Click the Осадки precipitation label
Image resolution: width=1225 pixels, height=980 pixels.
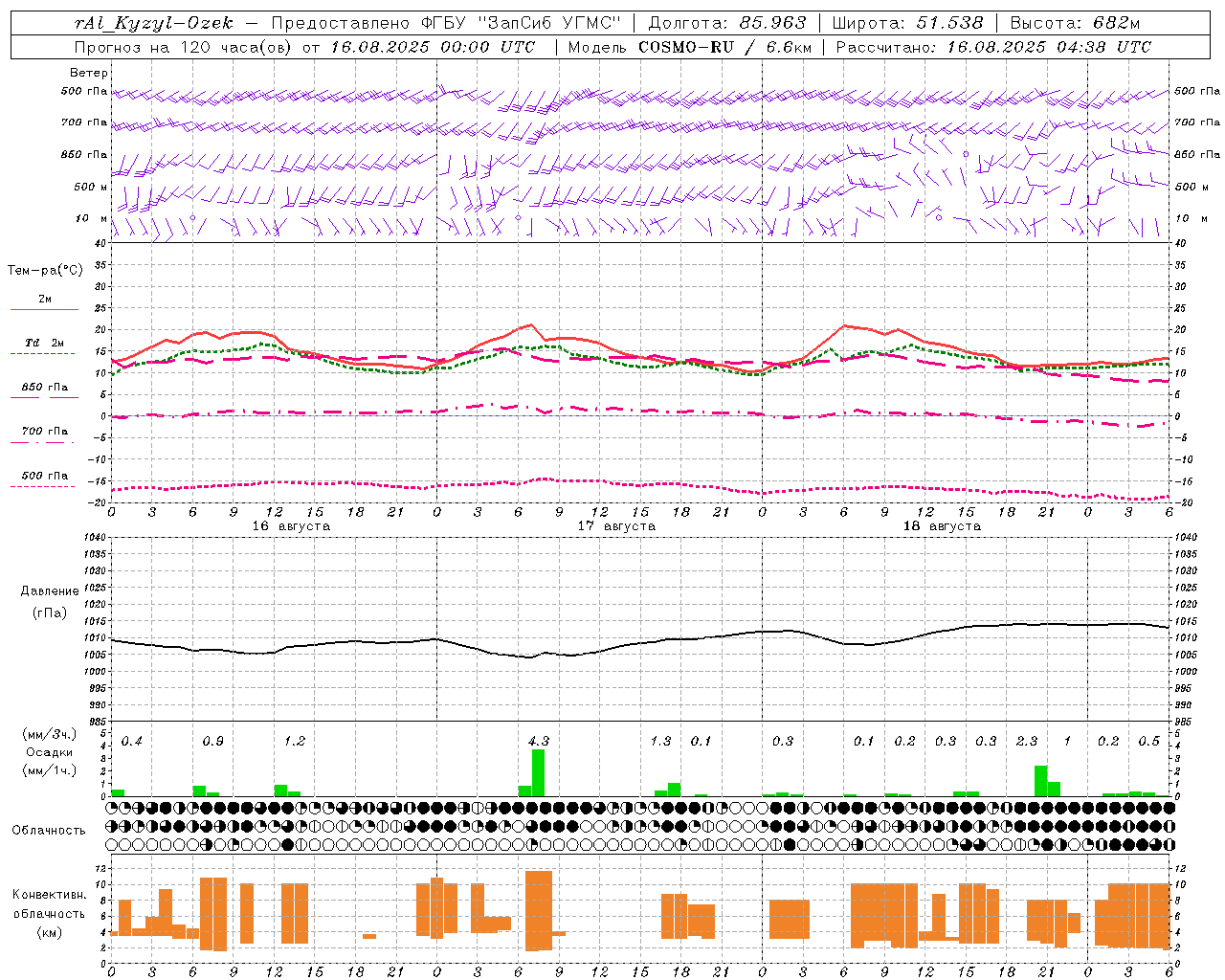pos(50,752)
